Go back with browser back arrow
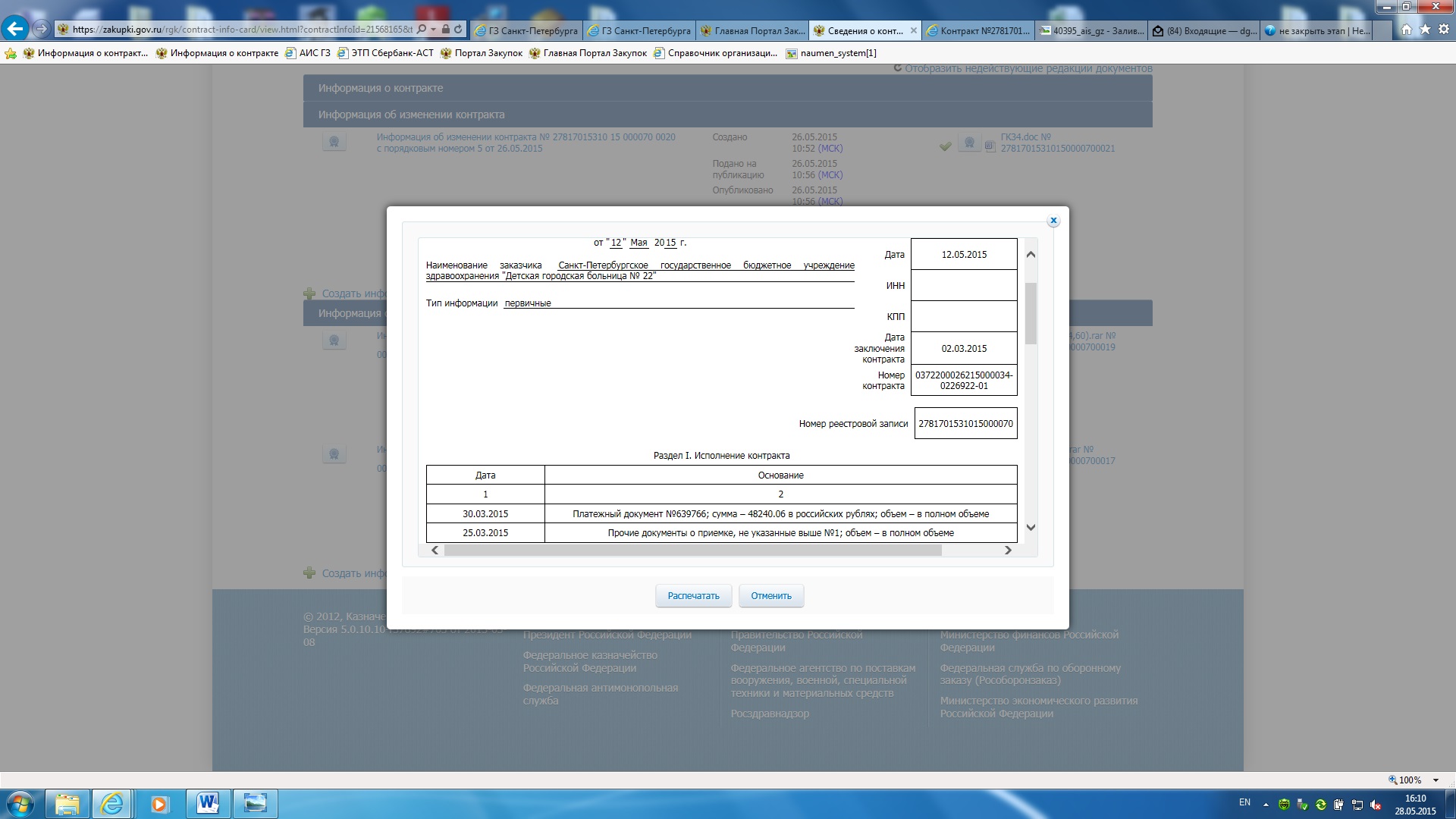 [15, 30]
